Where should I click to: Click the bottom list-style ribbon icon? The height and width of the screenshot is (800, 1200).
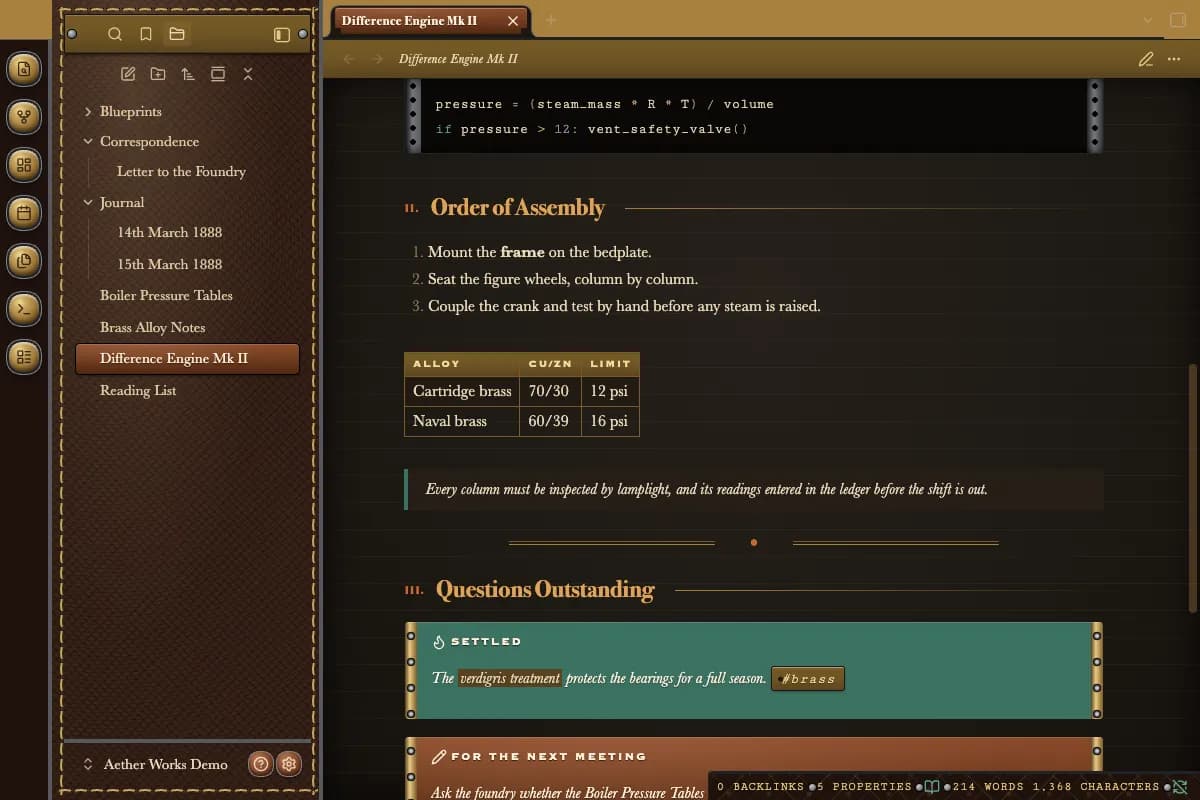(x=24, y=357)
